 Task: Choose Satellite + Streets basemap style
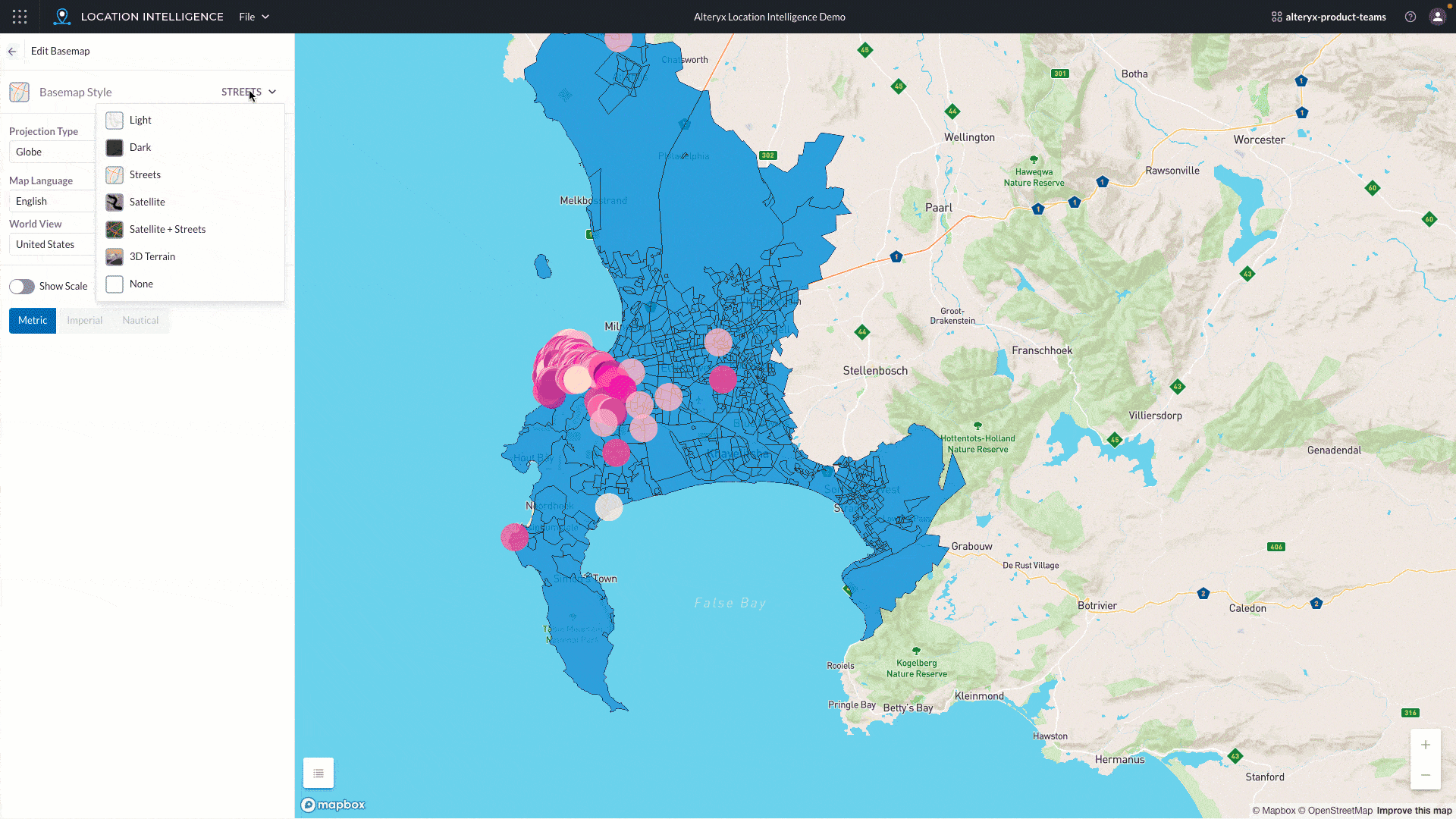[x=167, y=230]
